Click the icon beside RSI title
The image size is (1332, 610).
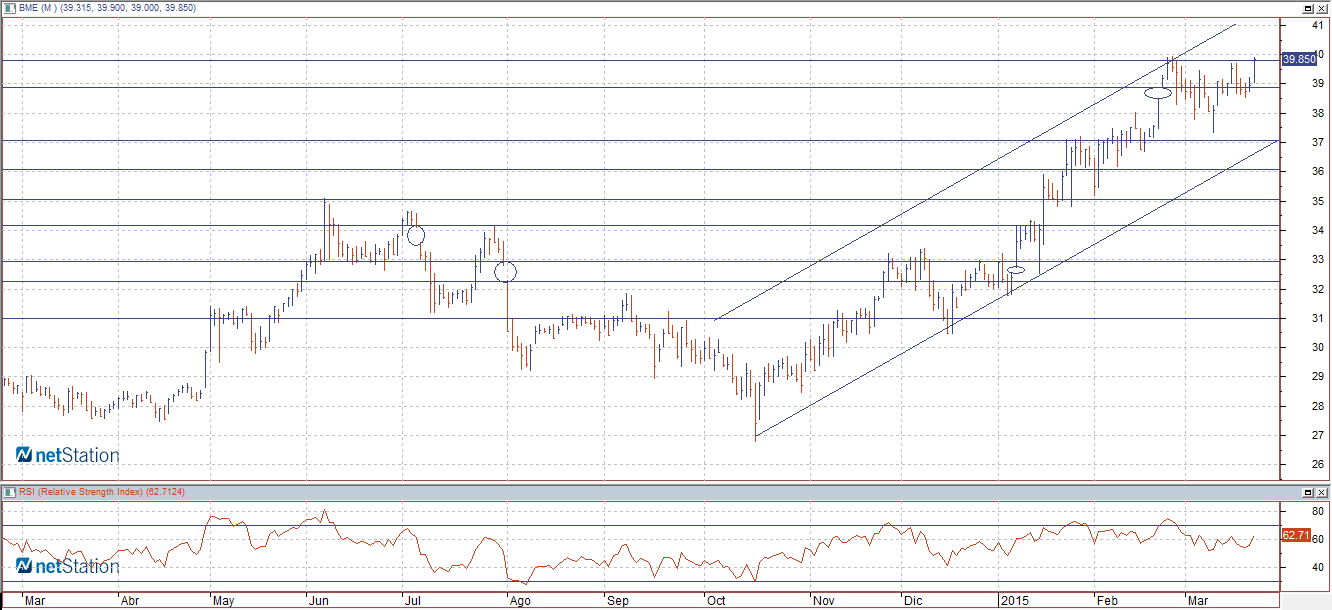[9, 492]
